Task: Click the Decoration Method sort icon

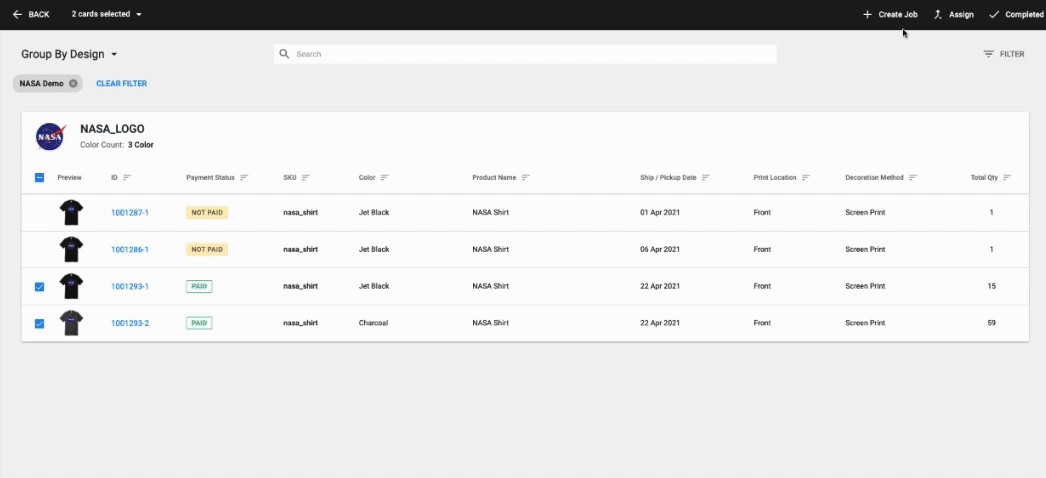Action: coord(913,178)
